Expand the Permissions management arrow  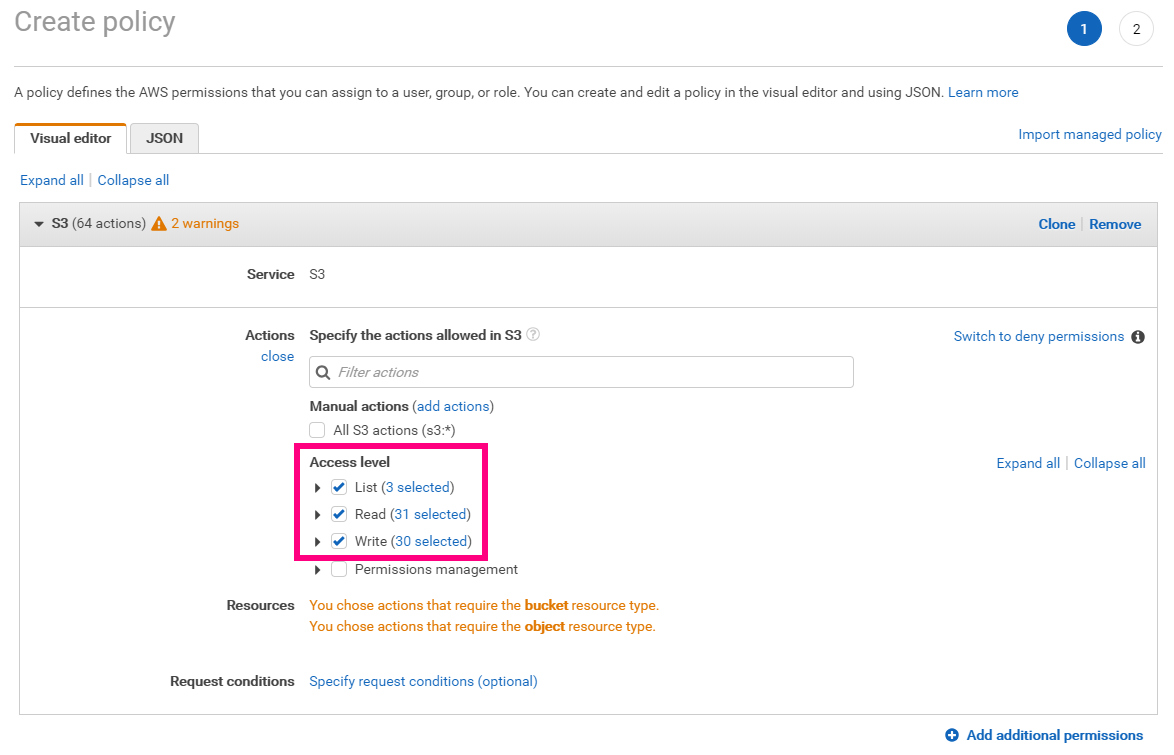317,570
